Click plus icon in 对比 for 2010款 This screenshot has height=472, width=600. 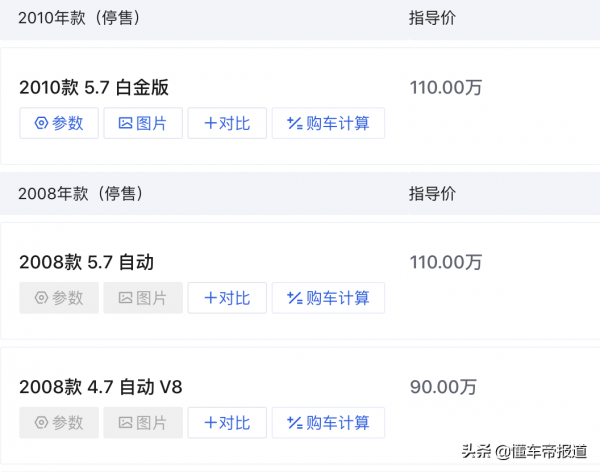(210, 124)
